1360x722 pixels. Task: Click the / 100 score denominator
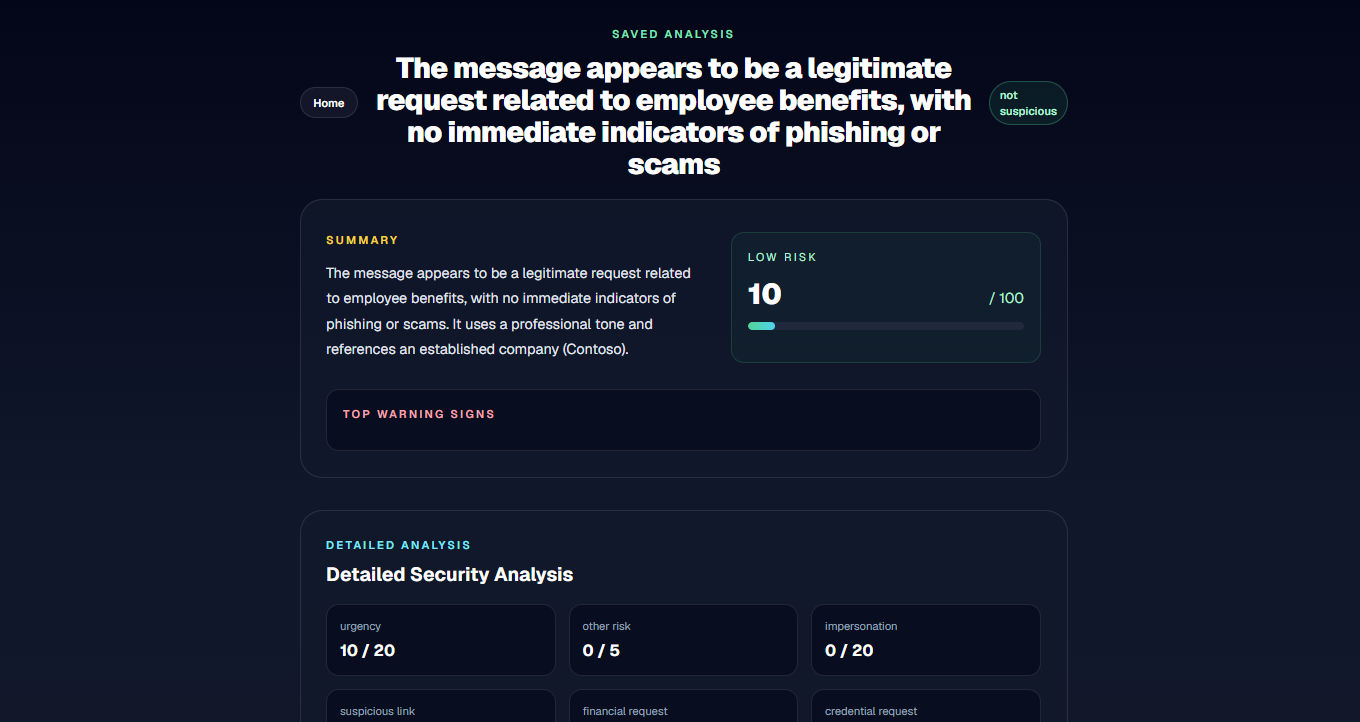(x=1006, y=298)
